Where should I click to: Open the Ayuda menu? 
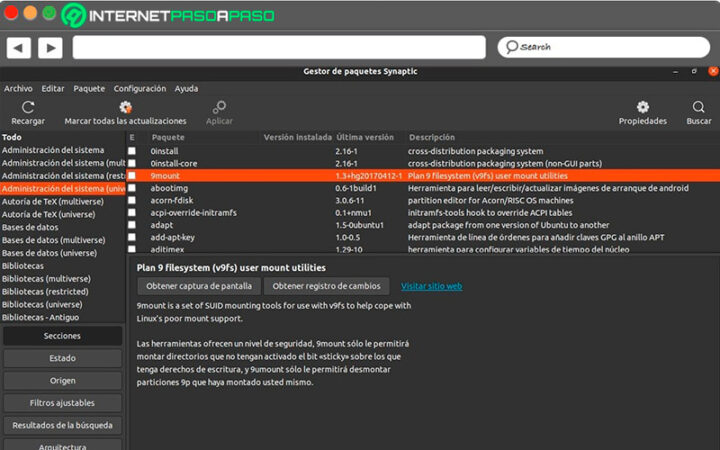186,89
